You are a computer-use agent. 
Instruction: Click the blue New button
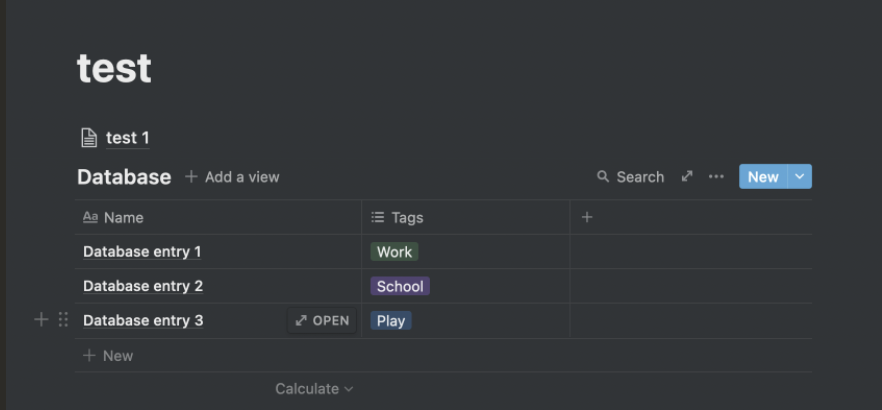click(x=763, y=177)
